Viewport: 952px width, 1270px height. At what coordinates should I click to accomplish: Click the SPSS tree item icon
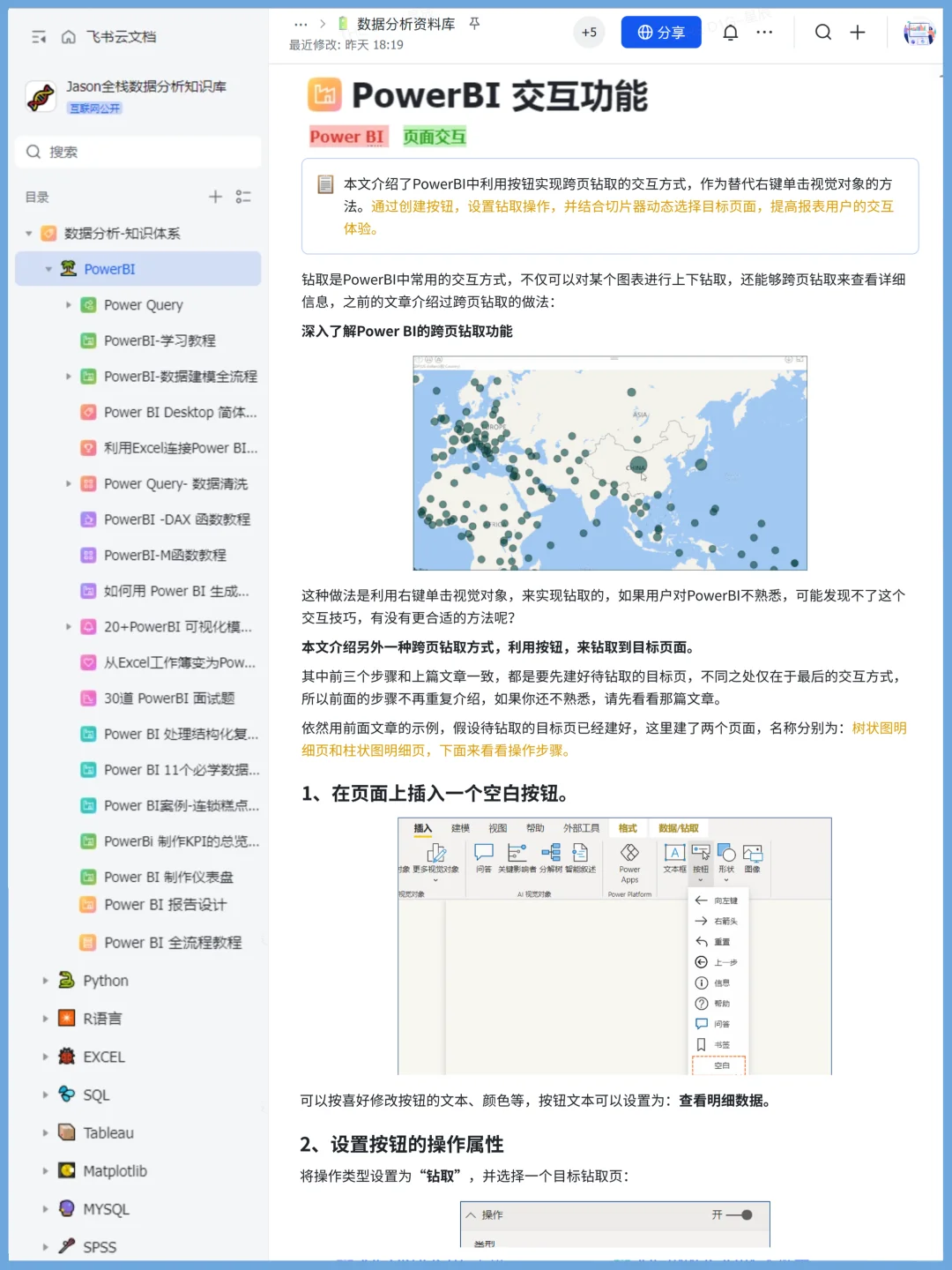67,1246
